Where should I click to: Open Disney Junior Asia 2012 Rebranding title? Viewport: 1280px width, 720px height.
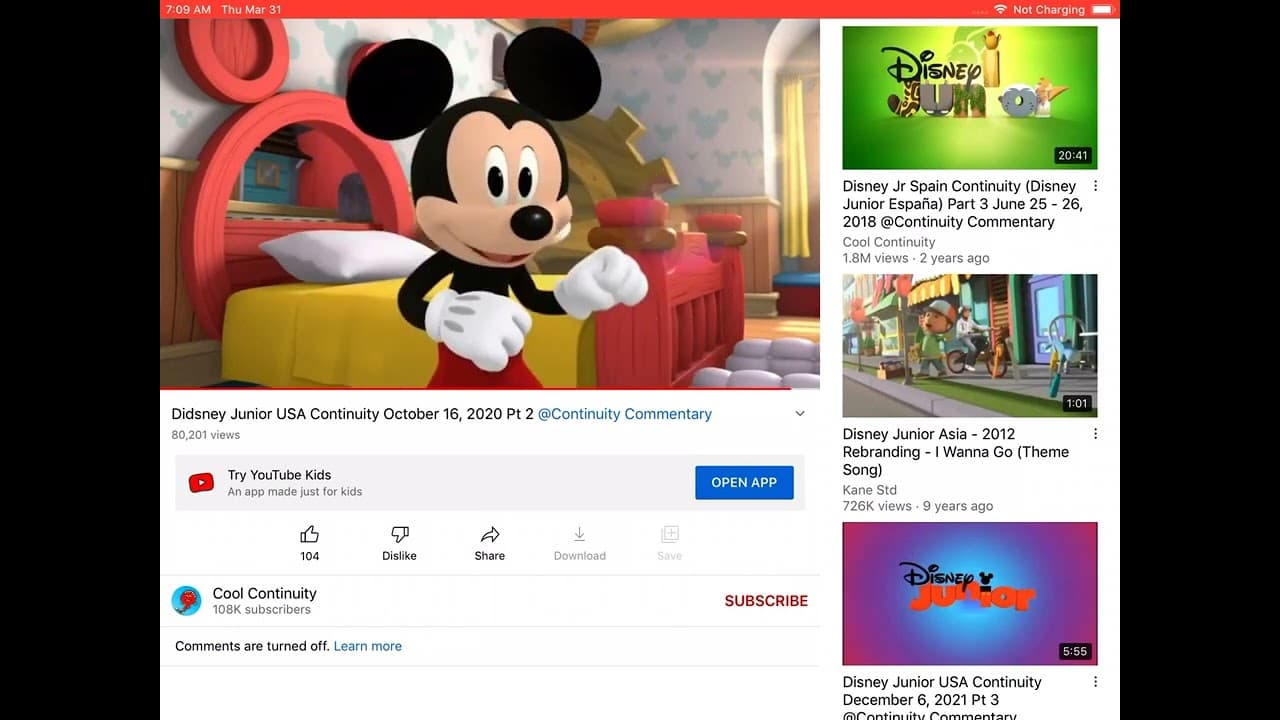click(956, 452)
